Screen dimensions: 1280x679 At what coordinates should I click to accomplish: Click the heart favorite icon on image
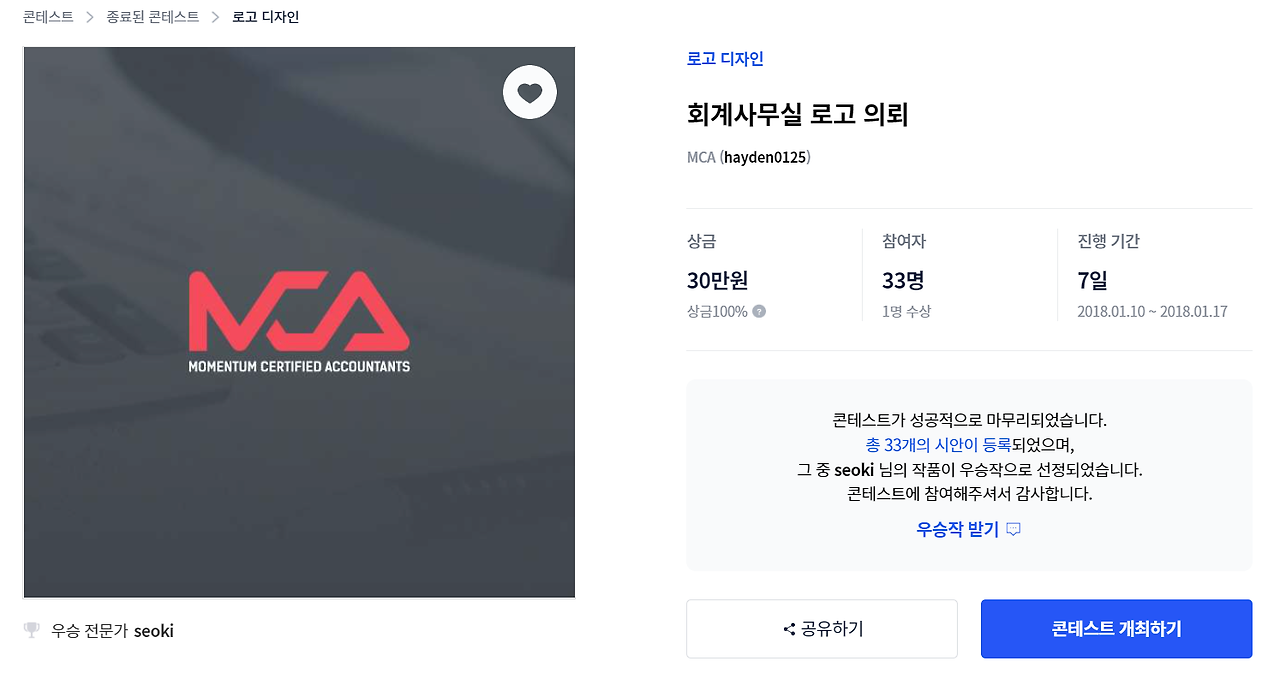pos(529,93)
